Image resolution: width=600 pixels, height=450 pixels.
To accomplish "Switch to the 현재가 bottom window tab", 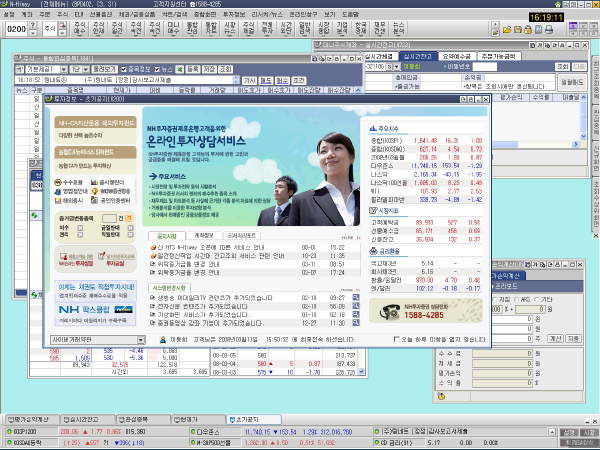I will click(199, 419).
